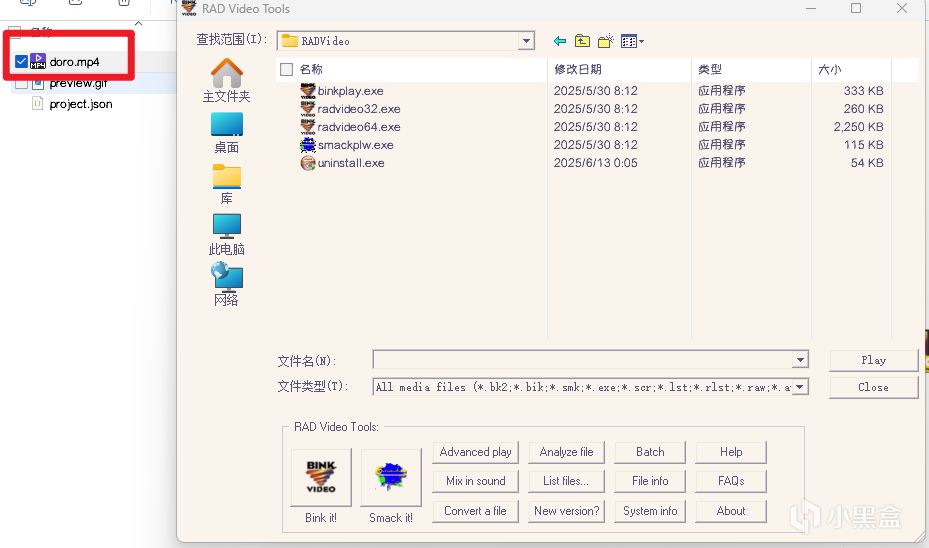
Task: Open 网络 network location
Action: [x=226, y=284]
